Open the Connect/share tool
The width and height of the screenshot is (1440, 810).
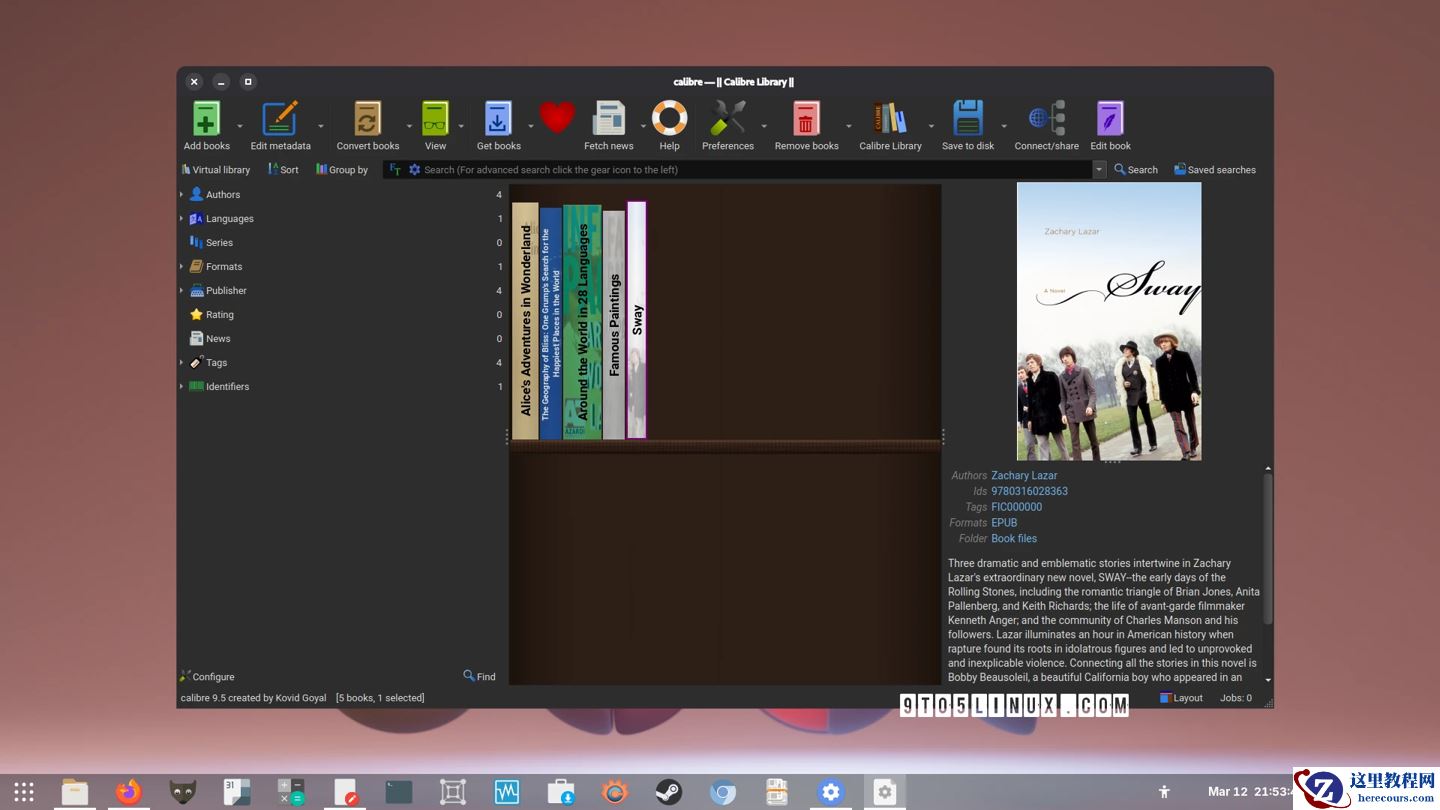click(1046, 120)
